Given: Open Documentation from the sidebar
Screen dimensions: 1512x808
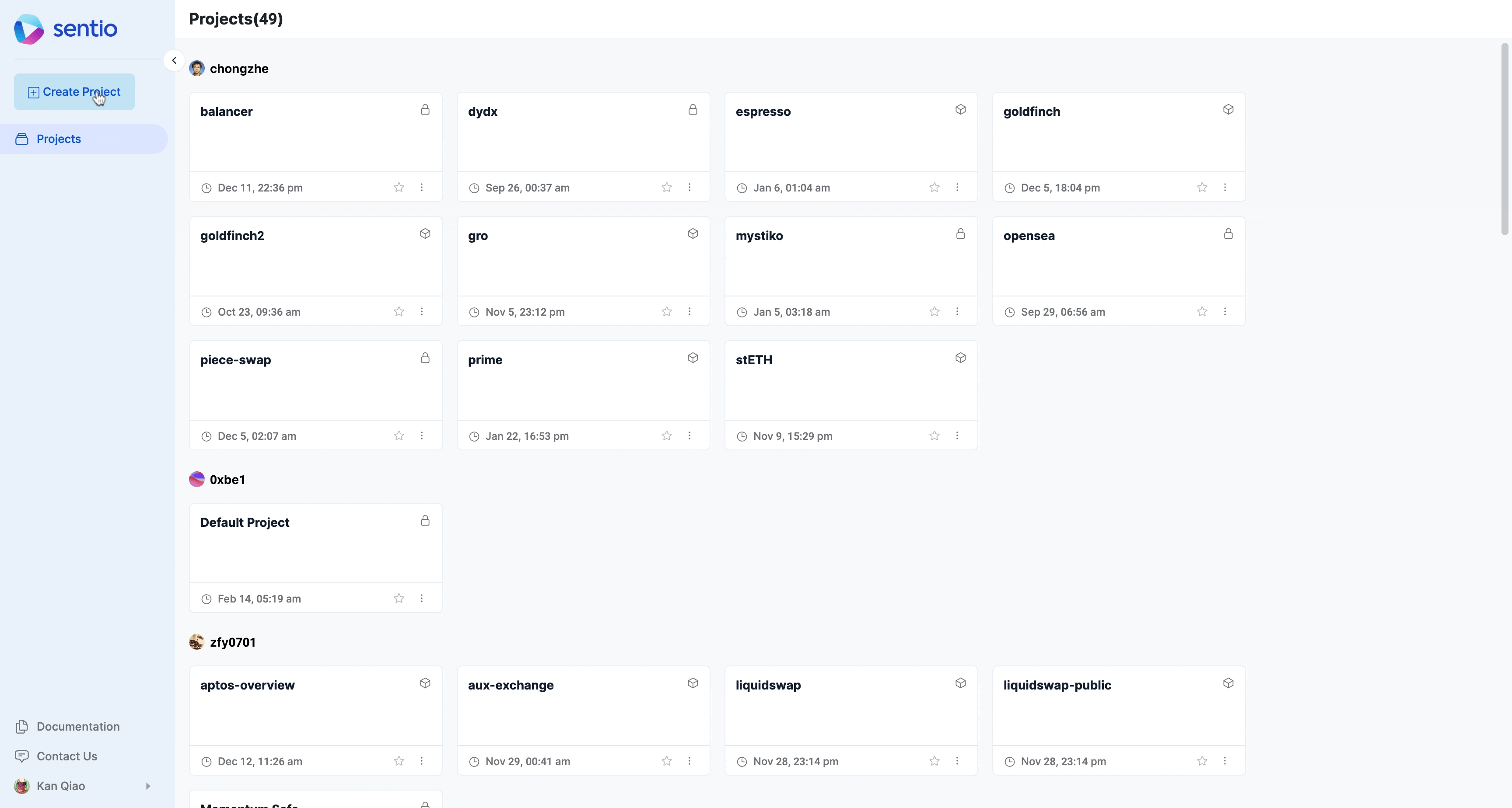Looking at the screenshot, I should coord(77,726).
